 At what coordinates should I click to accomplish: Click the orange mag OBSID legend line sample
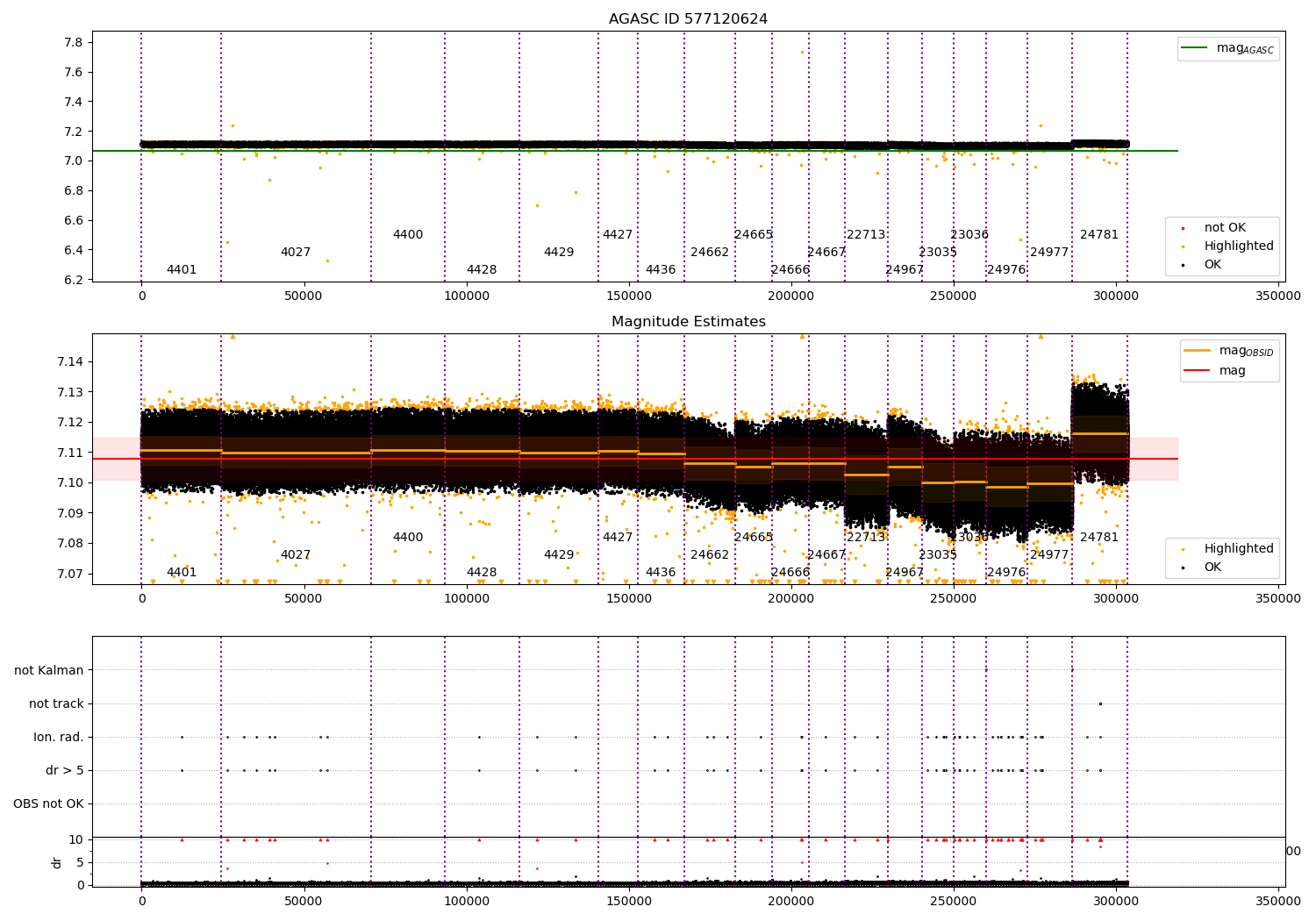pyautogui.click(x=1197, y=350)
